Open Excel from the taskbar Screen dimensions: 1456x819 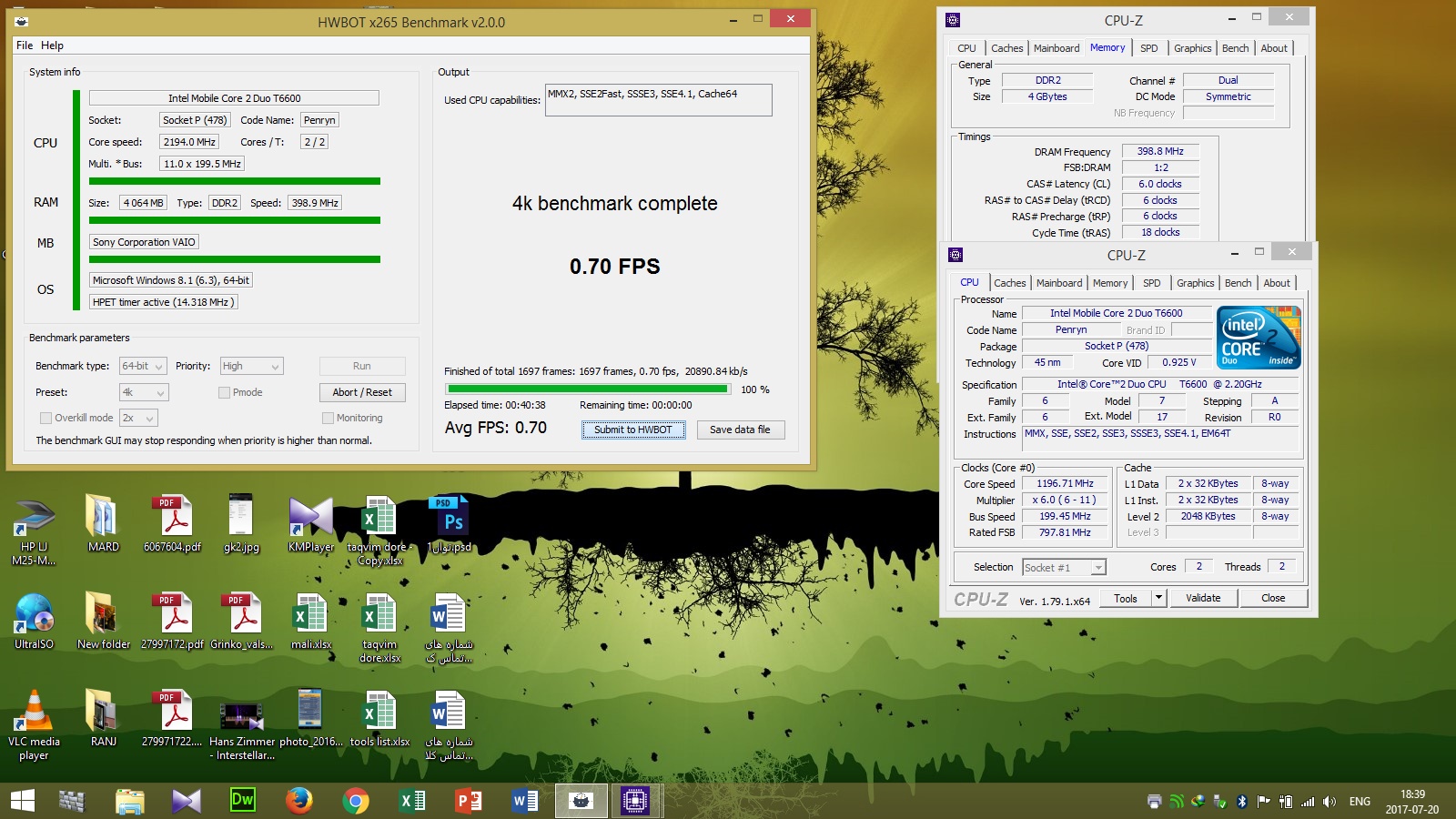point(412,801)
